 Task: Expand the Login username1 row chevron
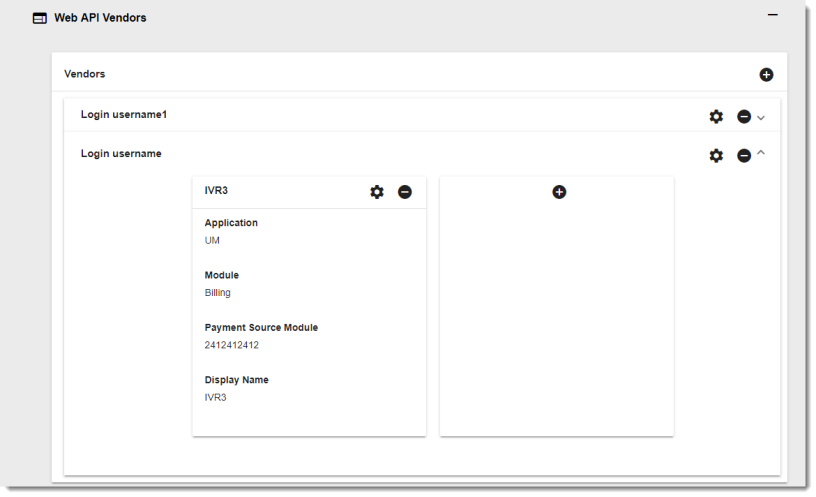pyautogui.click(x=761, y=117)
